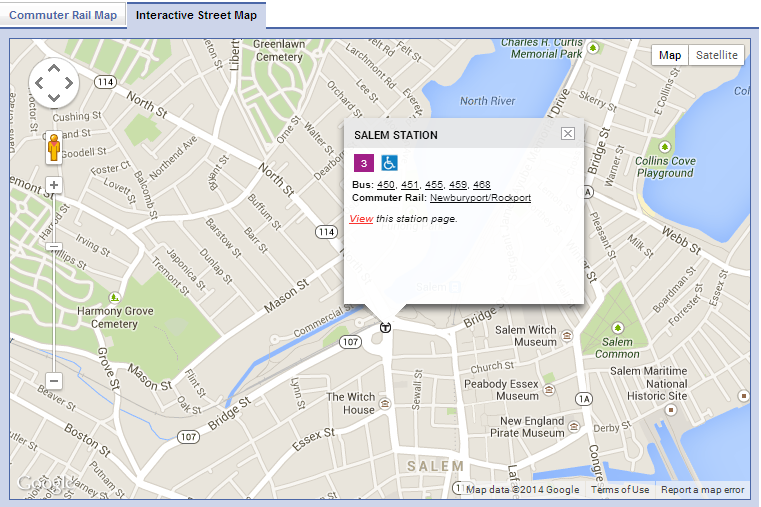Click the Map data ©2014 Google text

[x=522, y=490]
